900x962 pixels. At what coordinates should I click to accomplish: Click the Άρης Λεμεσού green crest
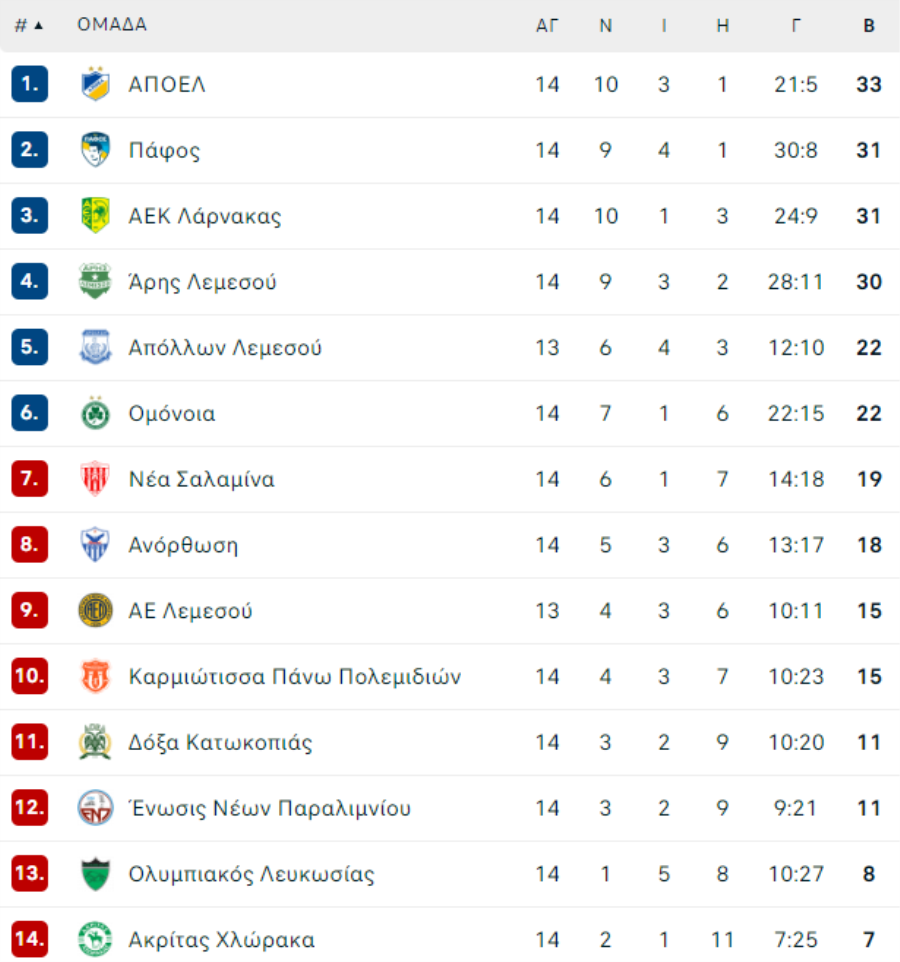(95, 281)
